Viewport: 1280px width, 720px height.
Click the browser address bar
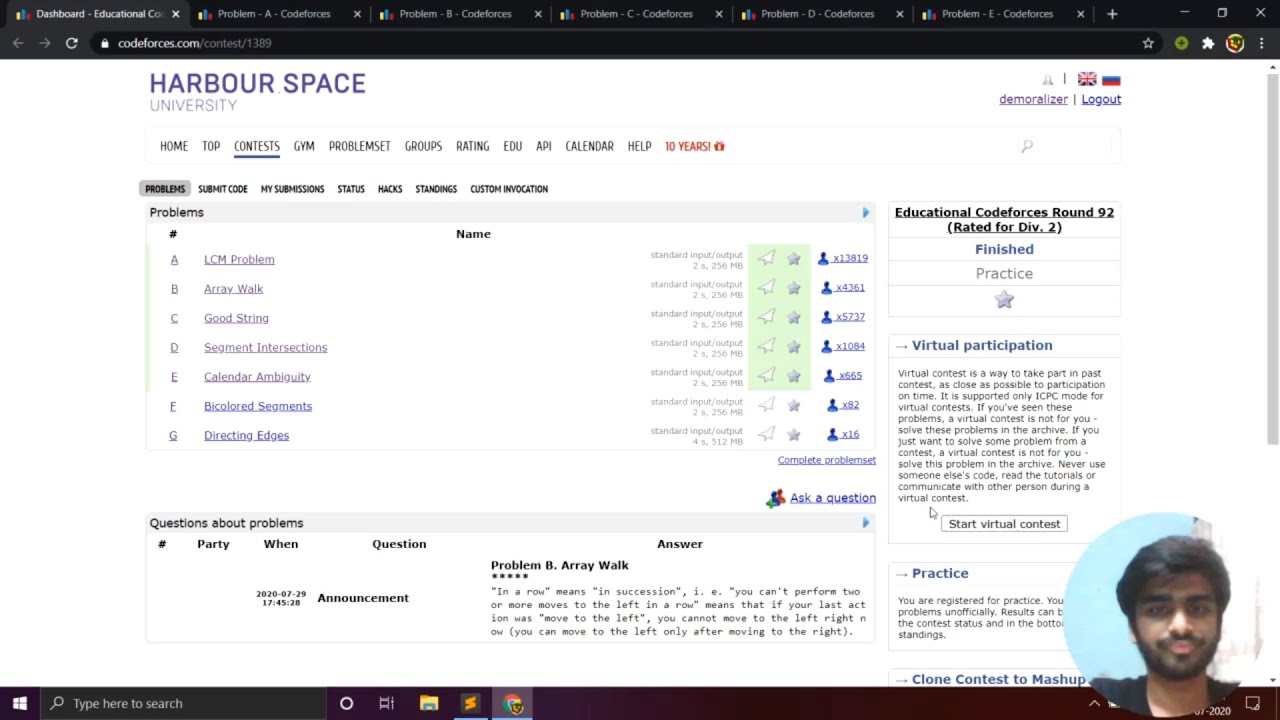[x=620, y=43]
